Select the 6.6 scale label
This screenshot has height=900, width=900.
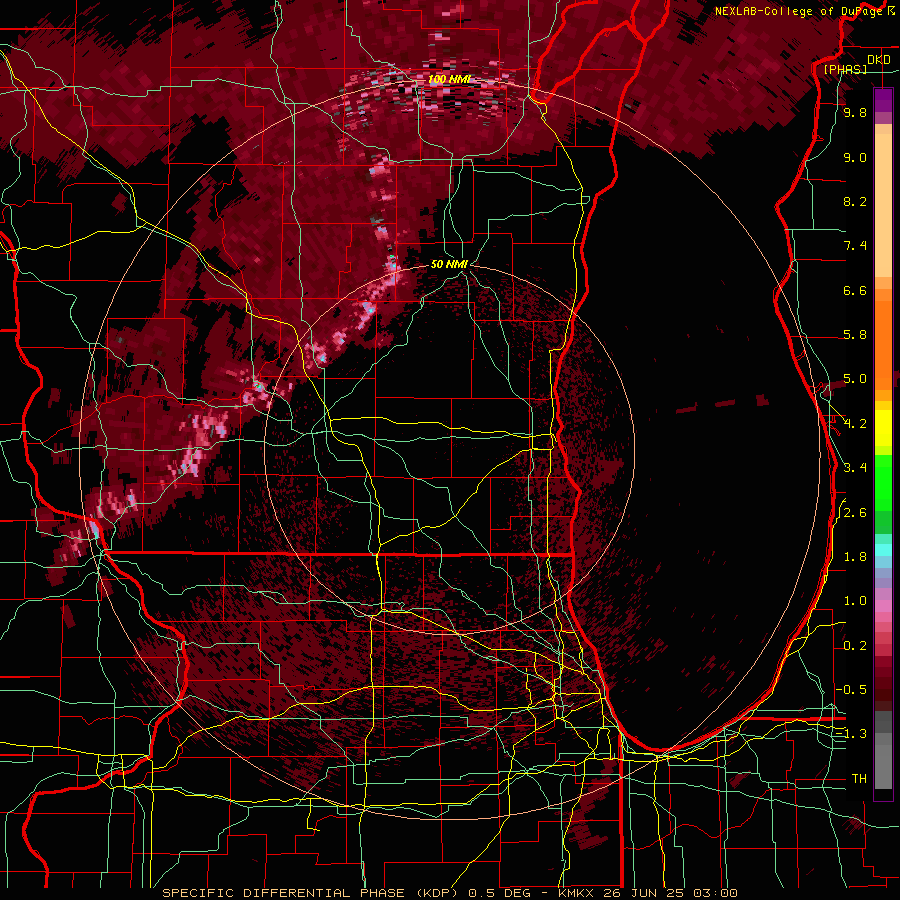(x=855, y=290)
